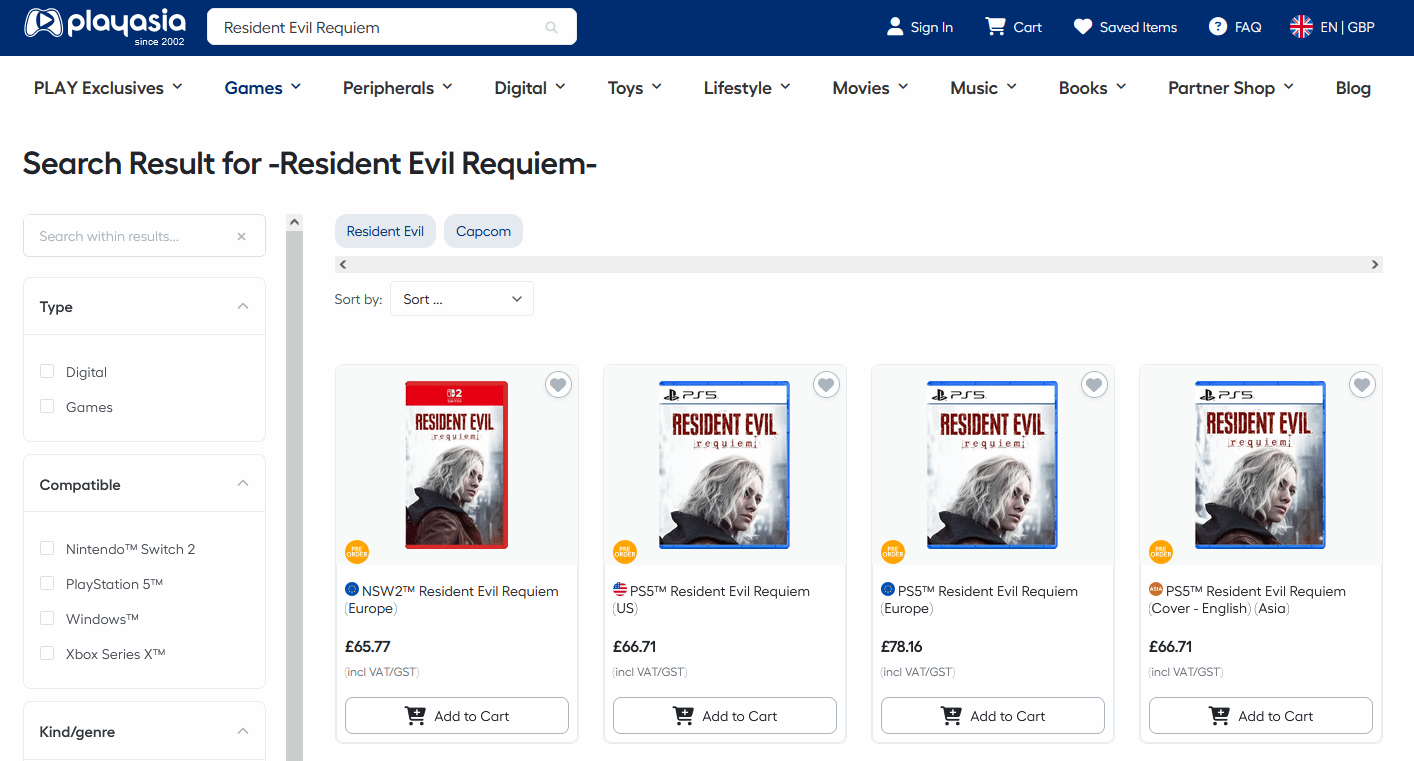Screen dimensions: 1414x761
Task: Save the NSW2 Resident Evil Requiem via heart
Action: coord(558,384)
